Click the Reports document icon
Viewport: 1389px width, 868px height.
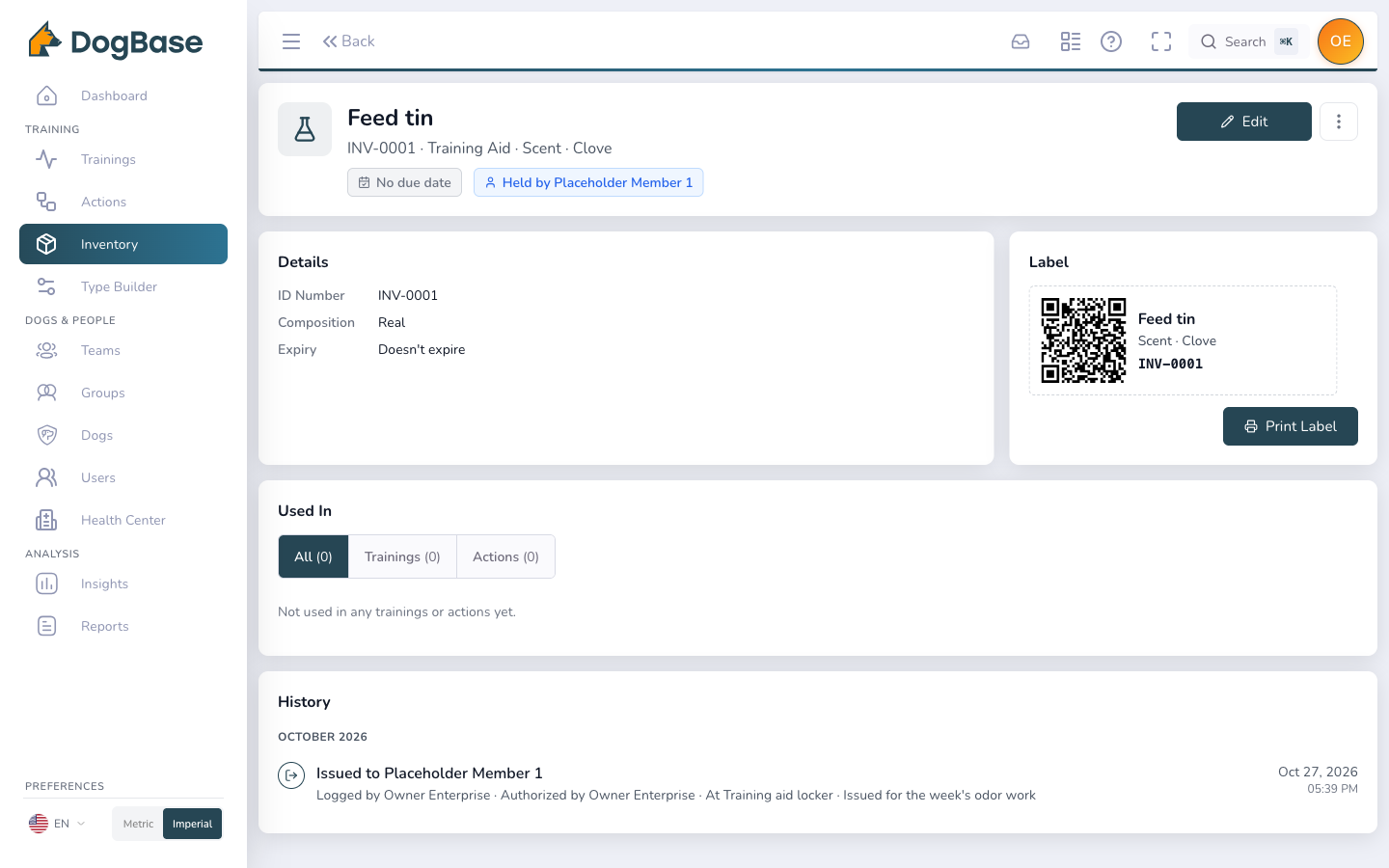46,626
